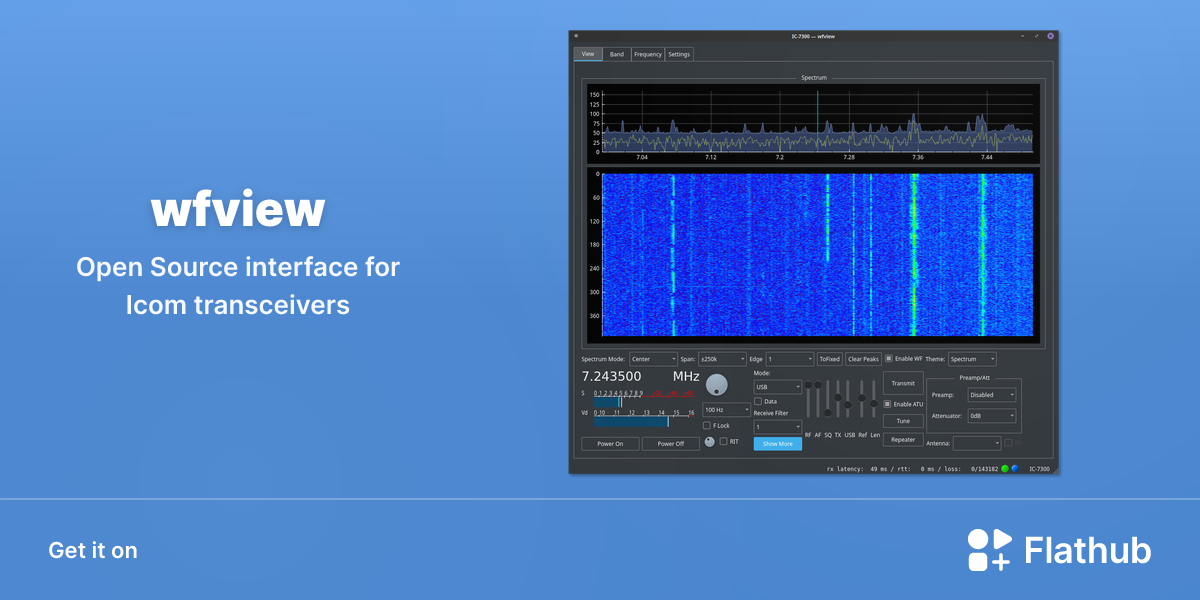This screenshot has width=1200, height=600.
Task: Switch to the Frequency tab
Action: pyautogui.click(x=648, y=54)
